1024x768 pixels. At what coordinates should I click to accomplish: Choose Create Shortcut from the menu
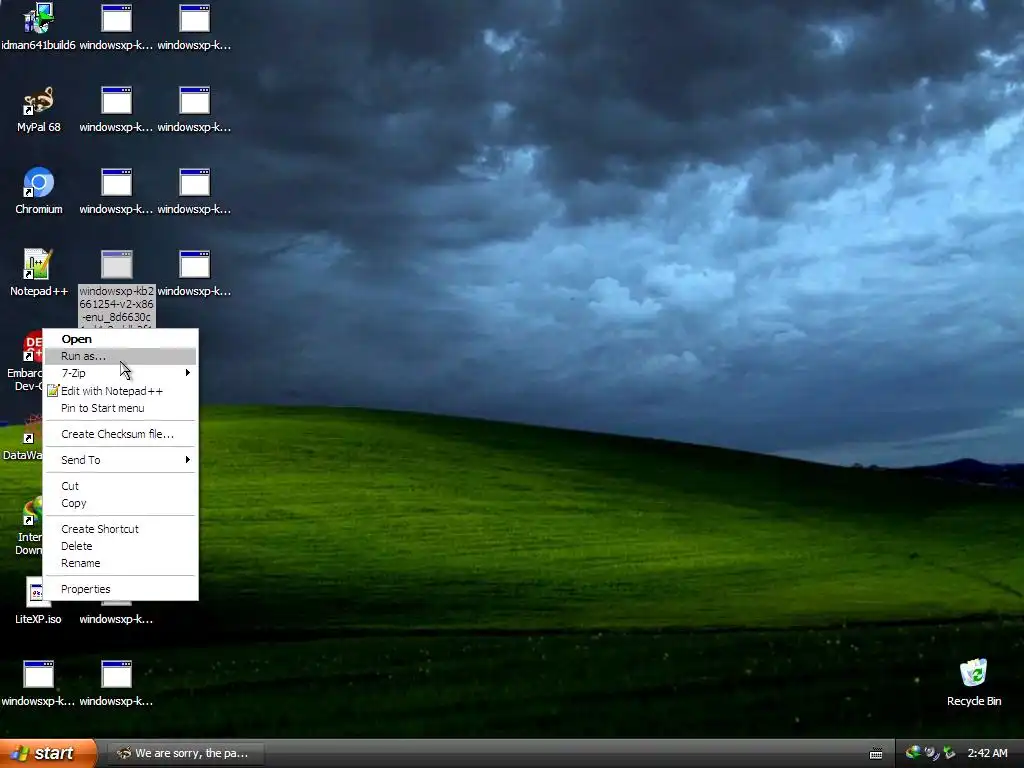tap(120, 529)
